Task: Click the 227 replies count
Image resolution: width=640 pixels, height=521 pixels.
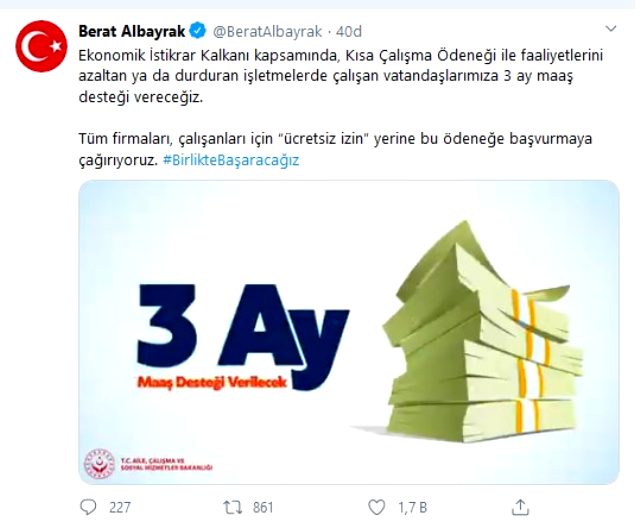Action: 120,507
